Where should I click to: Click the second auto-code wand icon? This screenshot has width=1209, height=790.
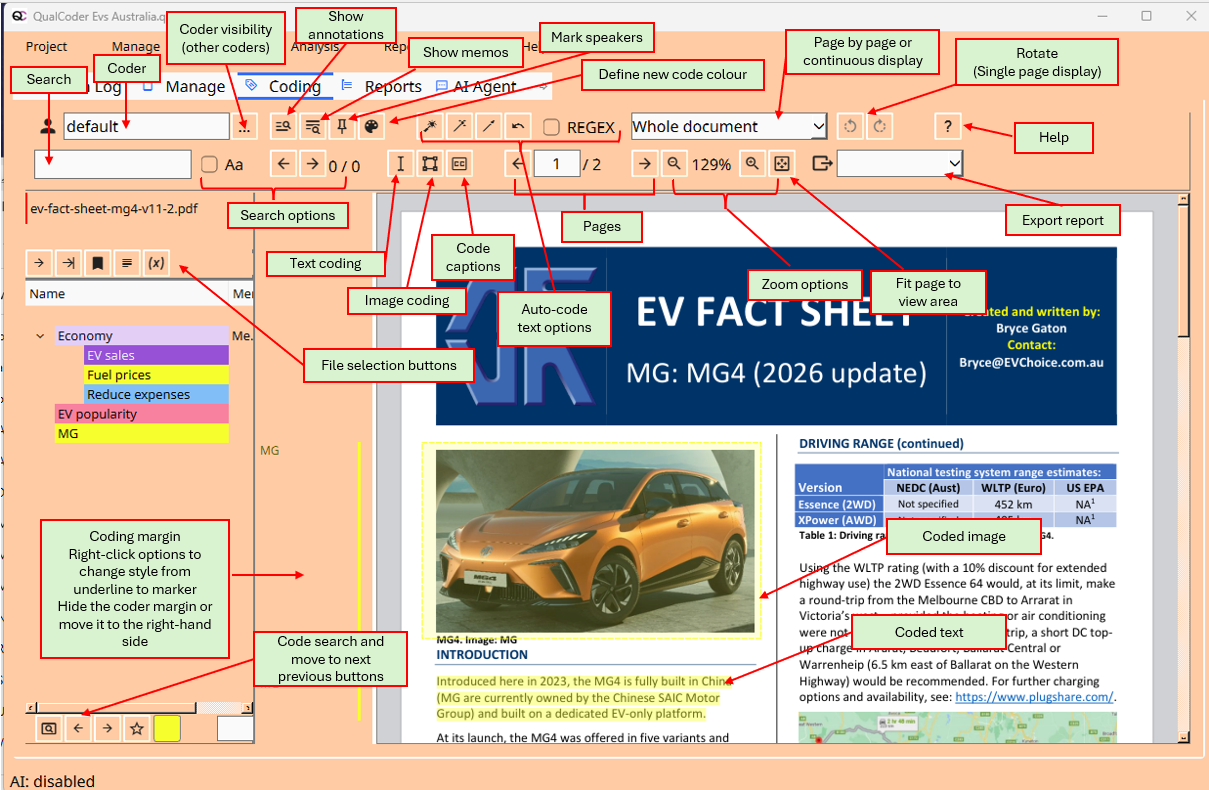(459, 126)
